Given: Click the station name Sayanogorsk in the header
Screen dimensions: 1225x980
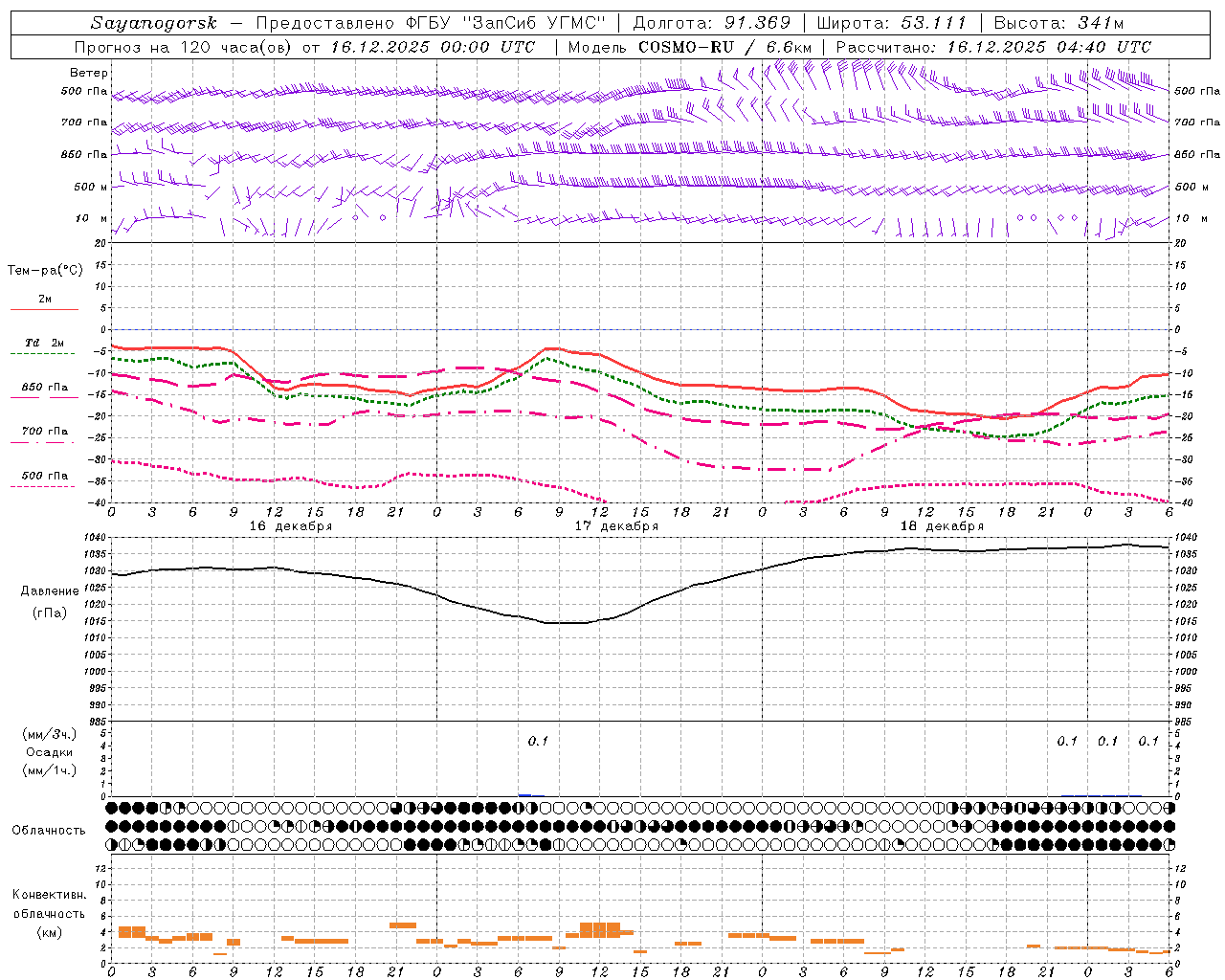Looking at the screenshot, I should coord(154,23).
